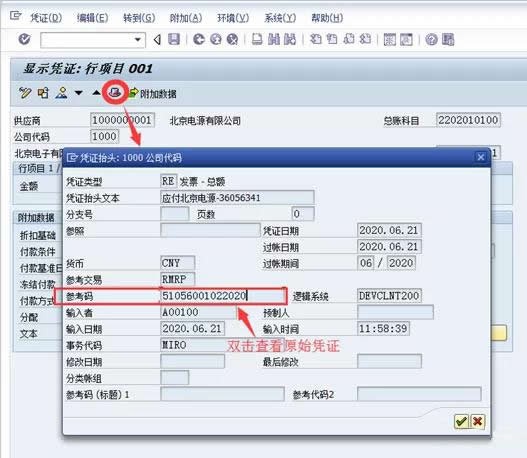Close the 凭证抬头 dialog window

click(x=481, y=157)
